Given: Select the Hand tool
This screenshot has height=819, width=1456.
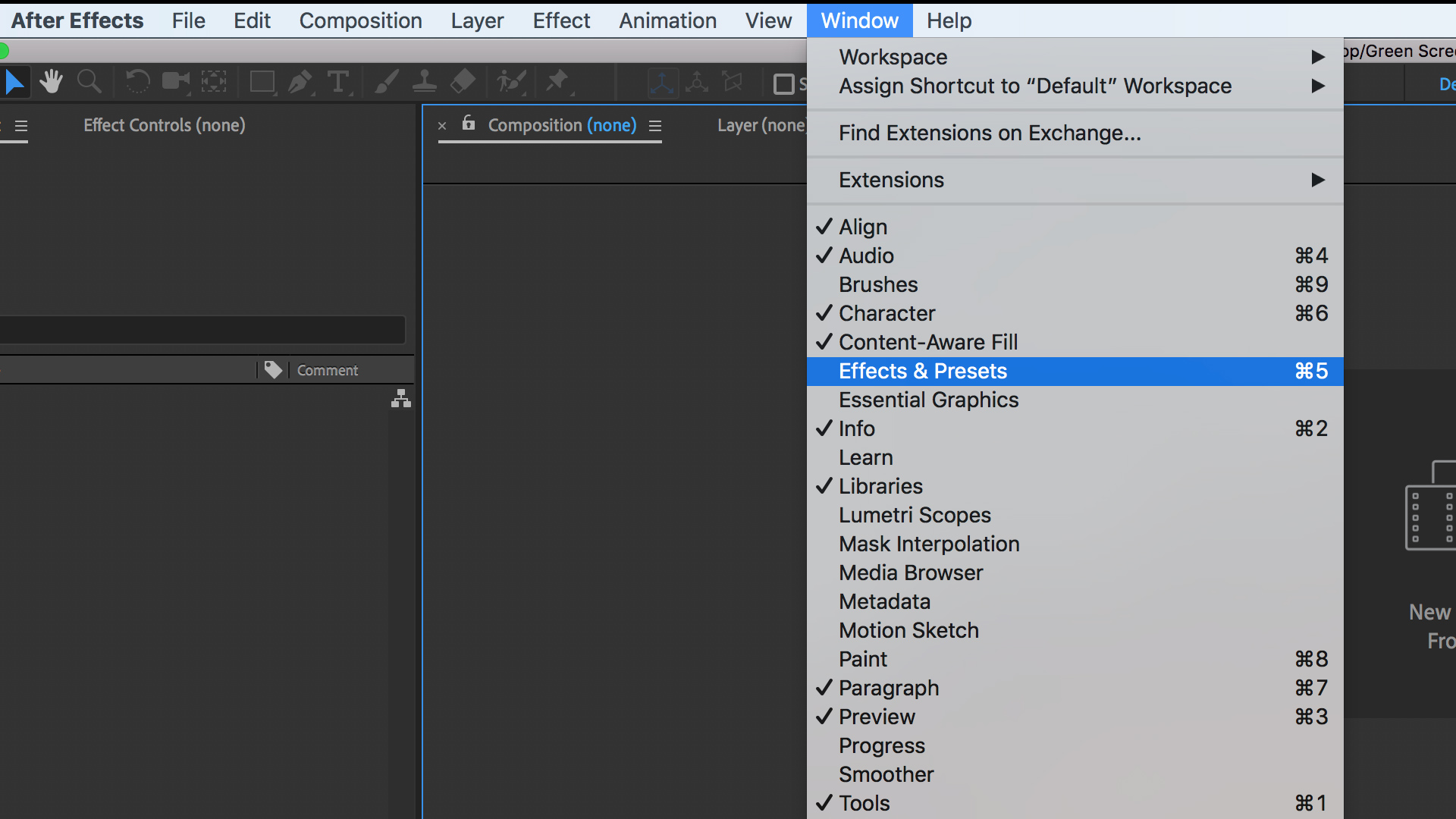Looking at the screenshot, I should (51, 81).
